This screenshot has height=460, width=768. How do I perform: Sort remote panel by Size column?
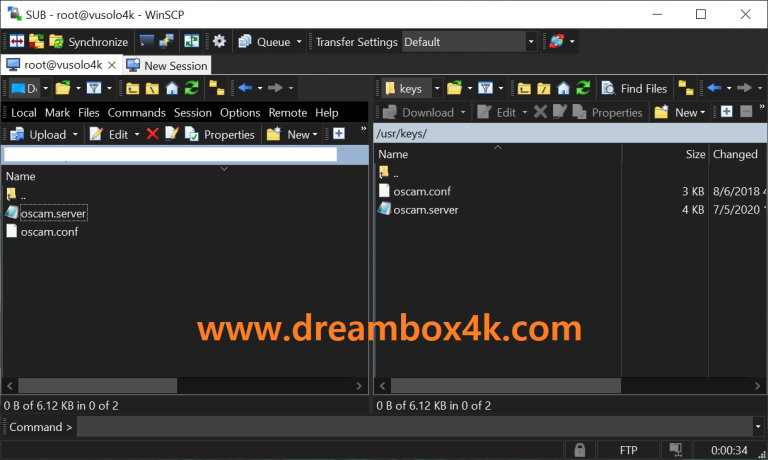coord(695,154)
